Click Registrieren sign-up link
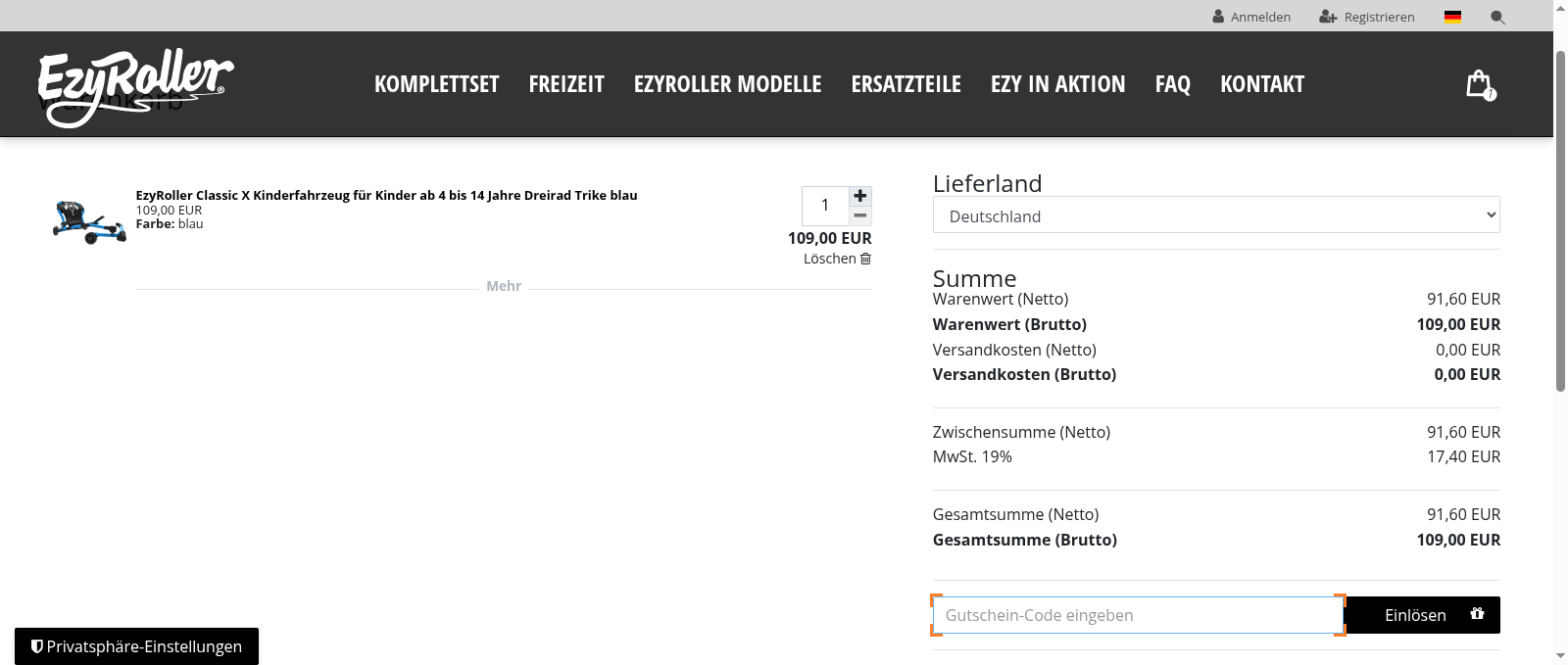The height and width of the screenshot is (665, 1568). click(1367, 17)
